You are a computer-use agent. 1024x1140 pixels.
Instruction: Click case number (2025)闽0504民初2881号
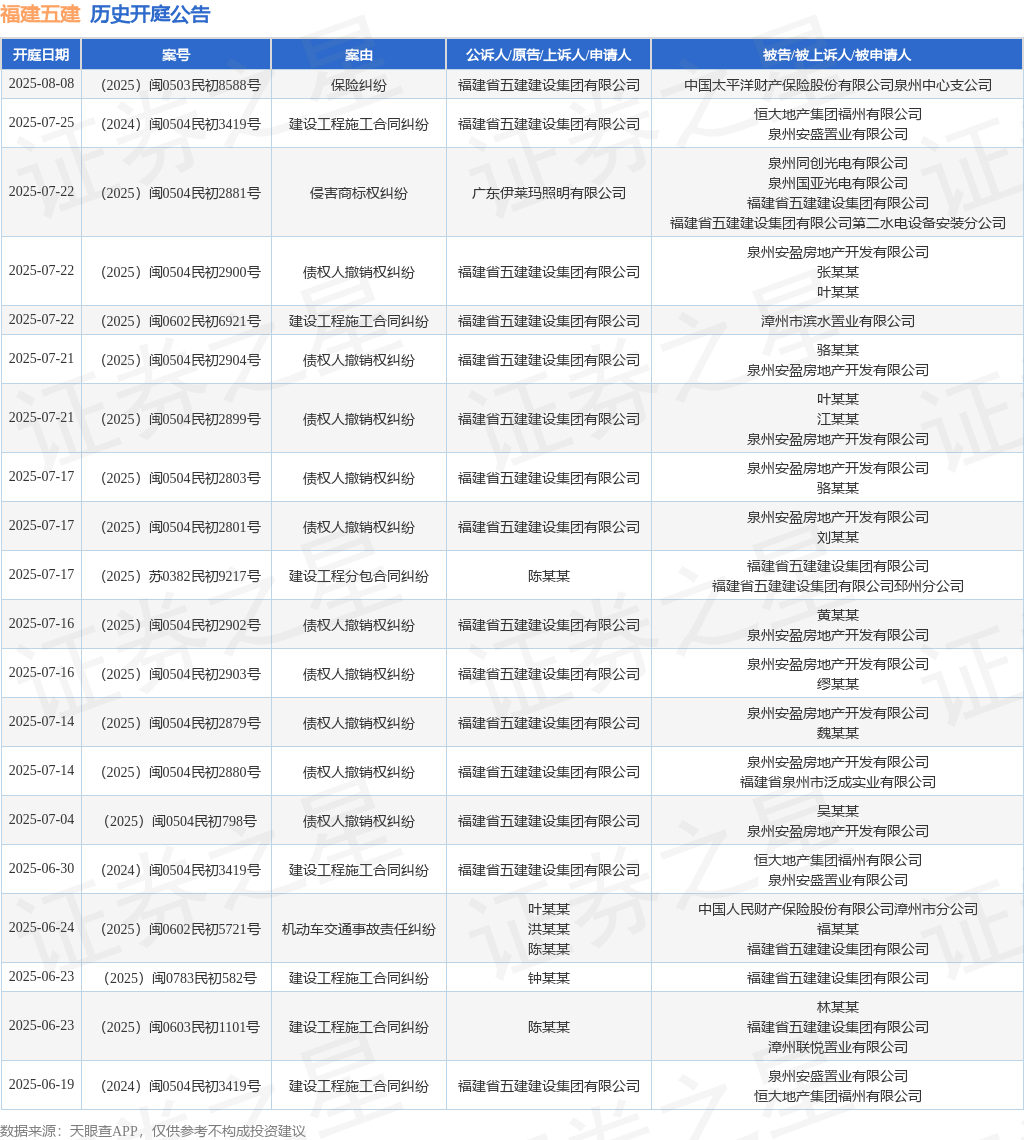(x=180, y=193)
